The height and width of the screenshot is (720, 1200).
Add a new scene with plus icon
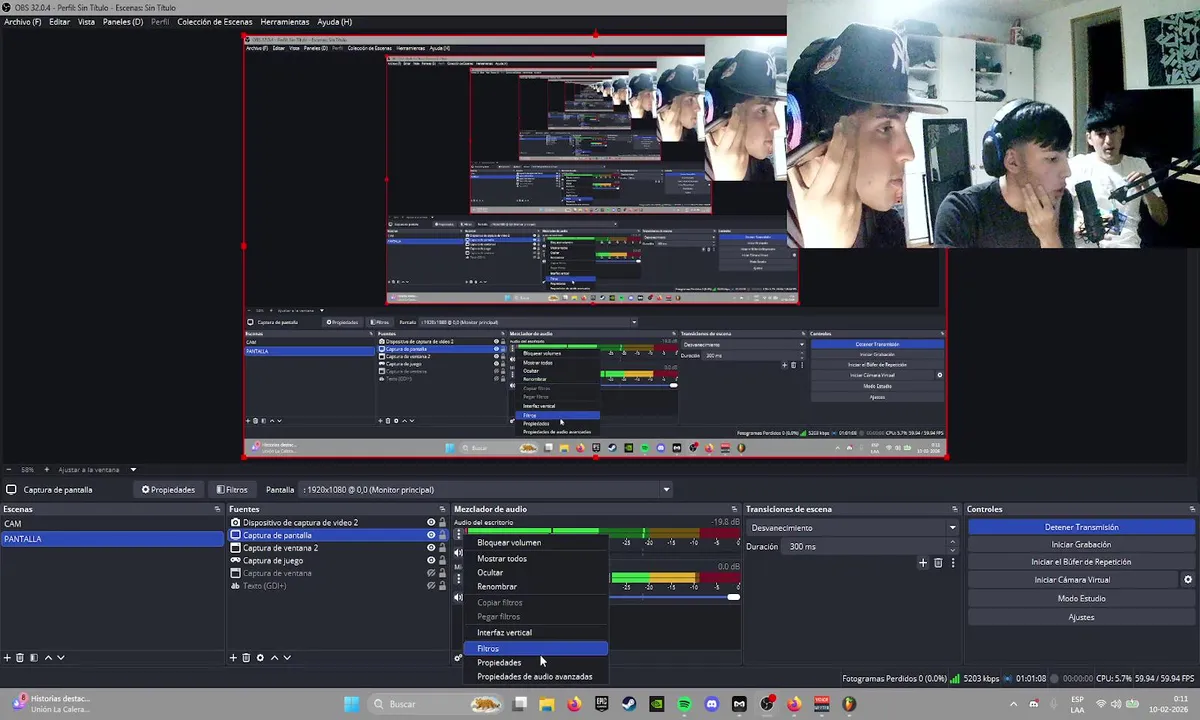[7, 658]
